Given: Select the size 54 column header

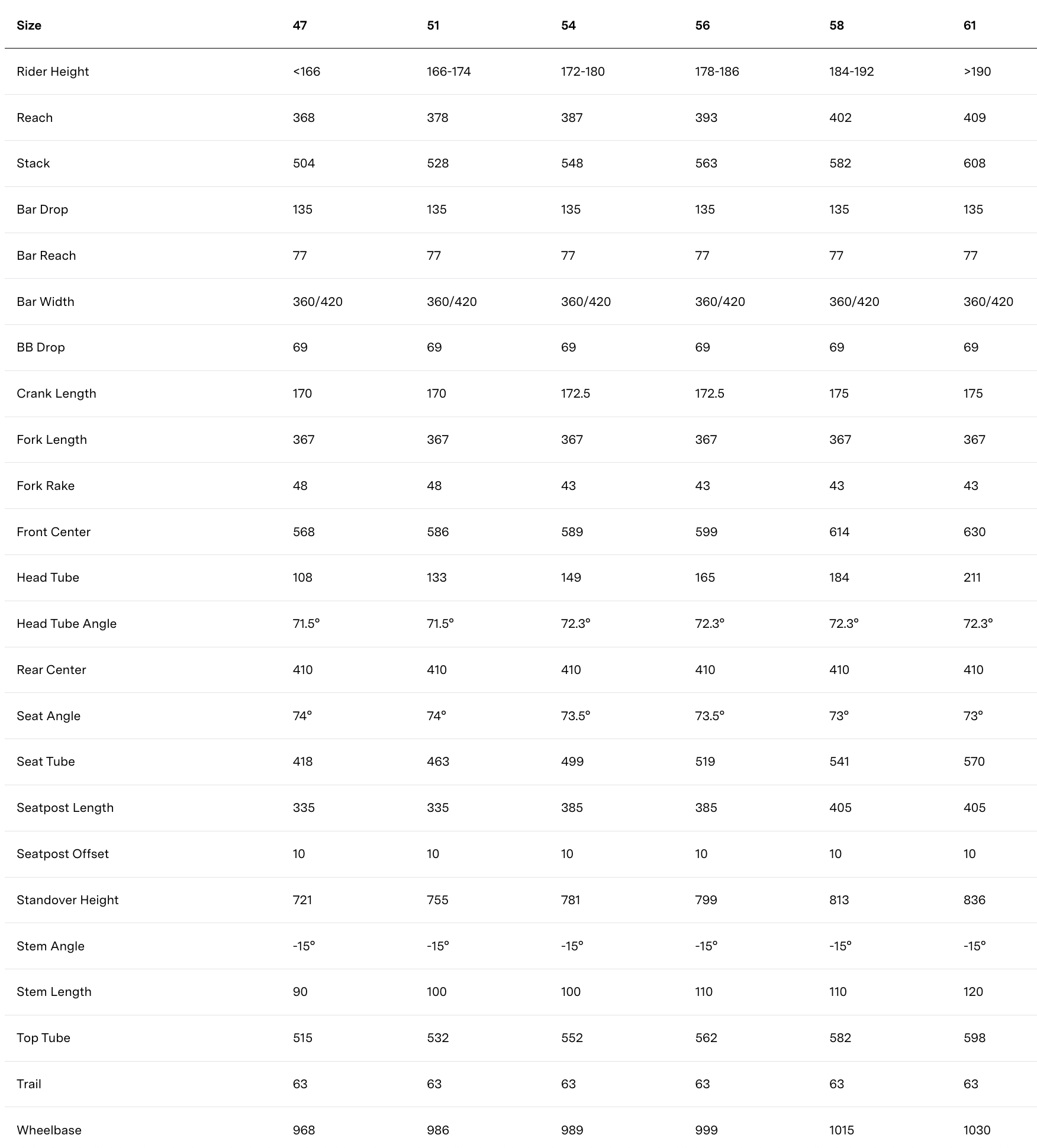Looking at the screenshot, I should point(568,25).
